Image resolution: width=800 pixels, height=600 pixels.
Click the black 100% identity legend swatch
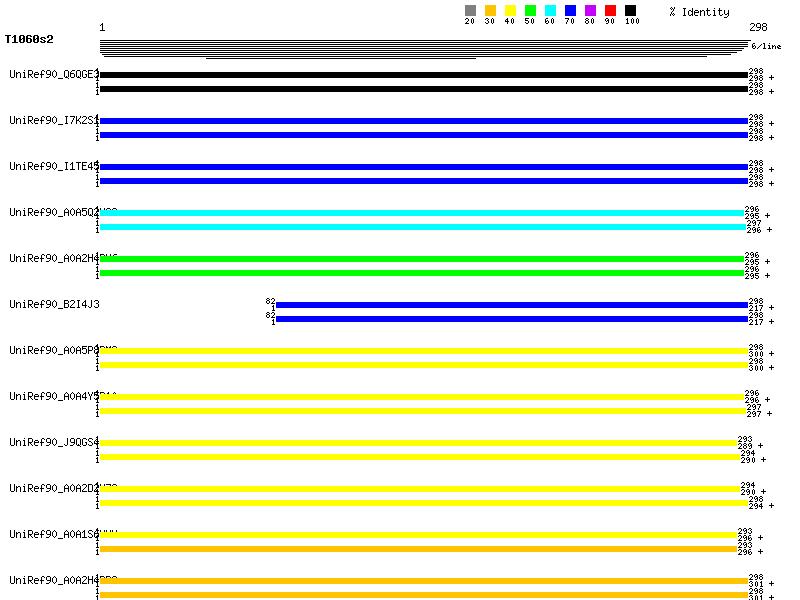630,11
